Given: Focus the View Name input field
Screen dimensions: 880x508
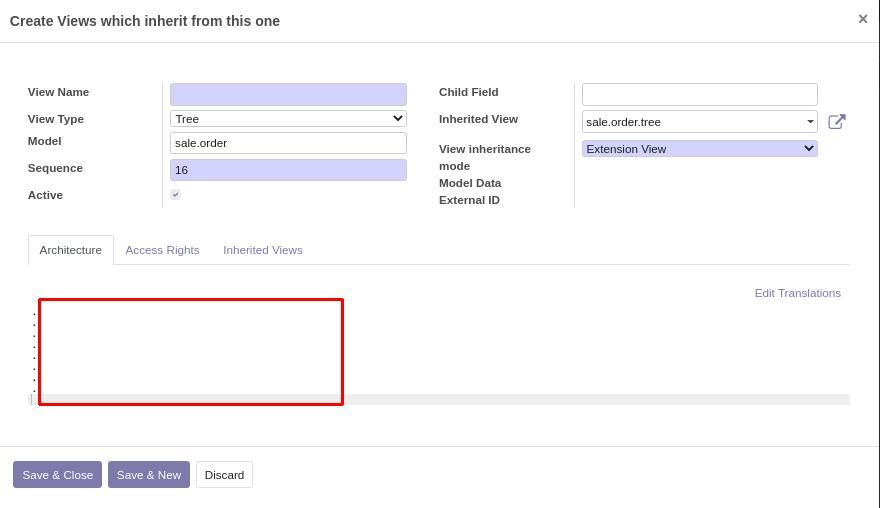Looking at the screenshot, I should (288, 94).
